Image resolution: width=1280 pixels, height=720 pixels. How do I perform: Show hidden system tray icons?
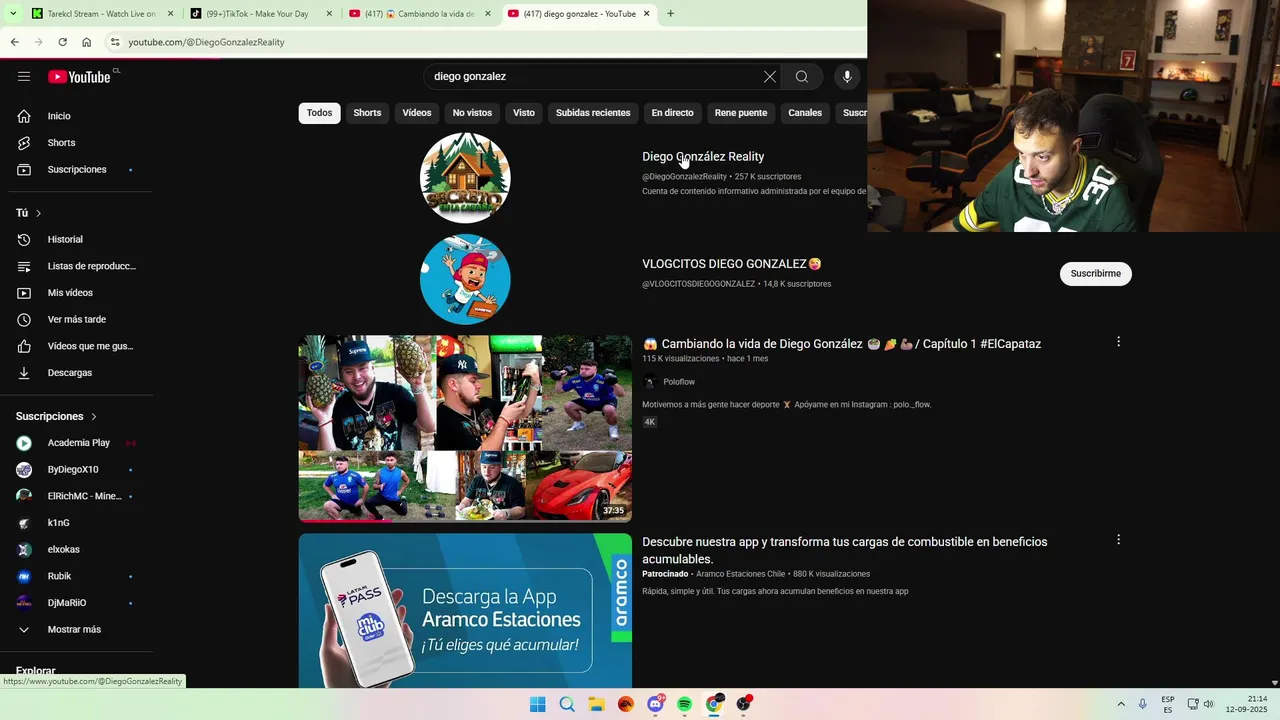click(1120, 704)
